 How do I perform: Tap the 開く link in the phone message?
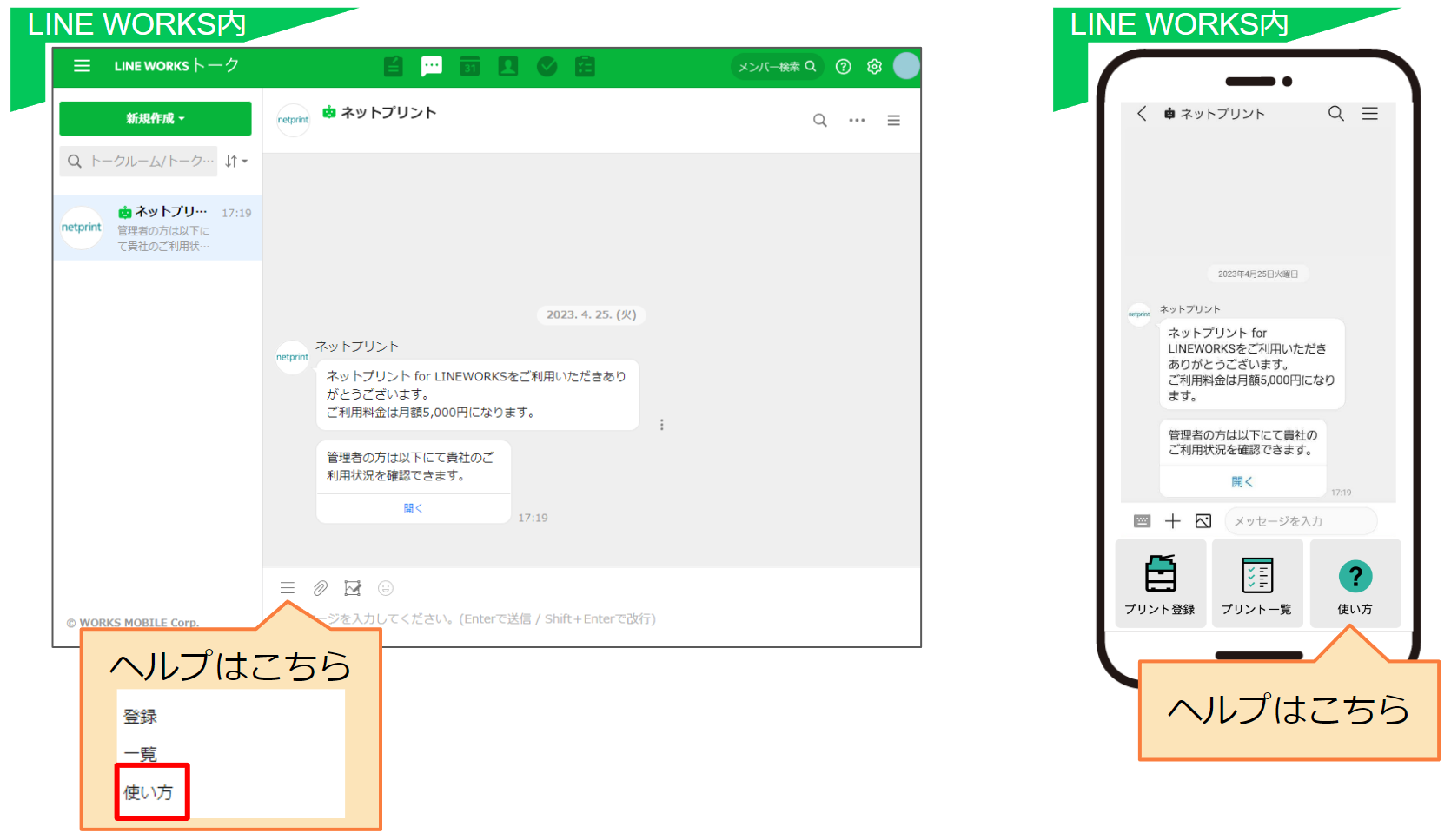1242,482
